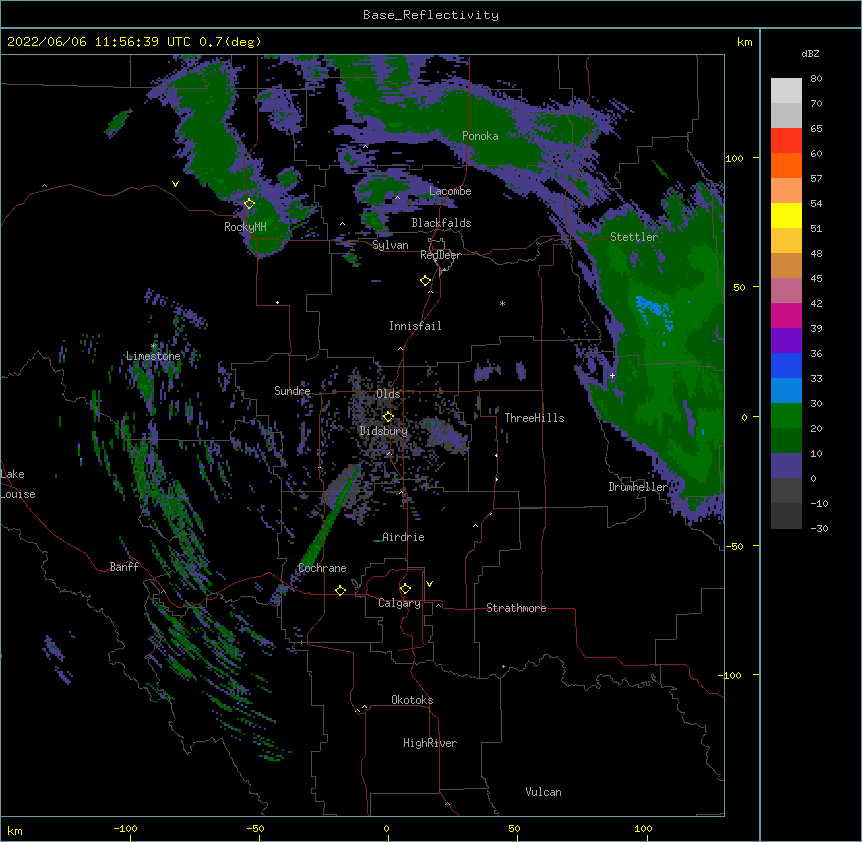Click the asterisk marker above Limestone label
This screenshot has width=862, height=842.
154,346
